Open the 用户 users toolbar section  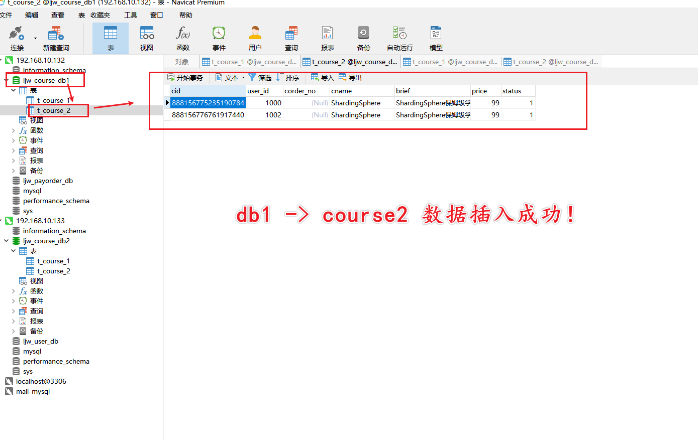pos(255,38)
